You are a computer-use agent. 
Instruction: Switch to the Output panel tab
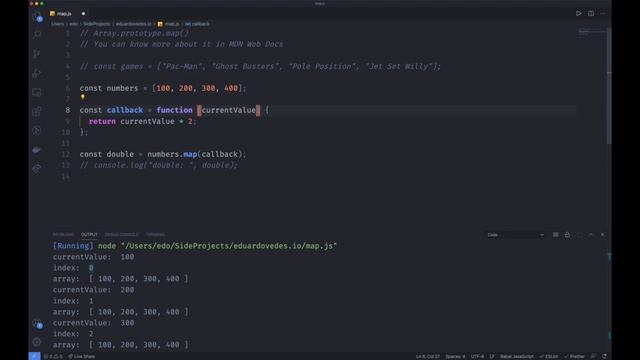(89, 235)
